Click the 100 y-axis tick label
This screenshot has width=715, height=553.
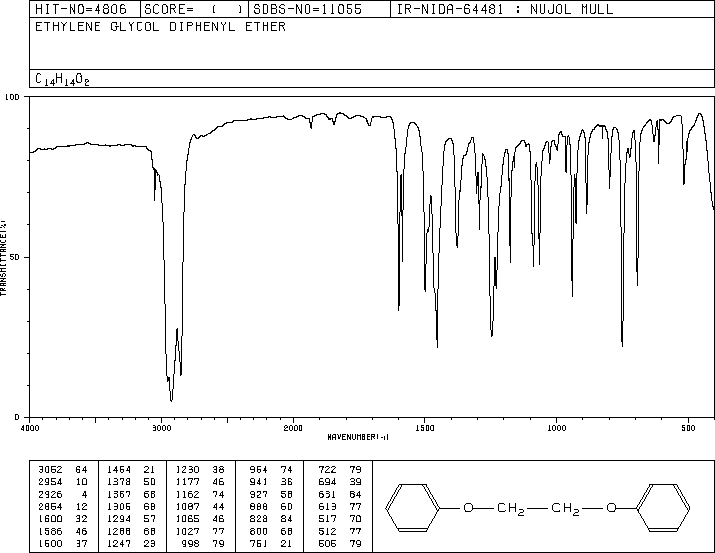click(12, 97)
